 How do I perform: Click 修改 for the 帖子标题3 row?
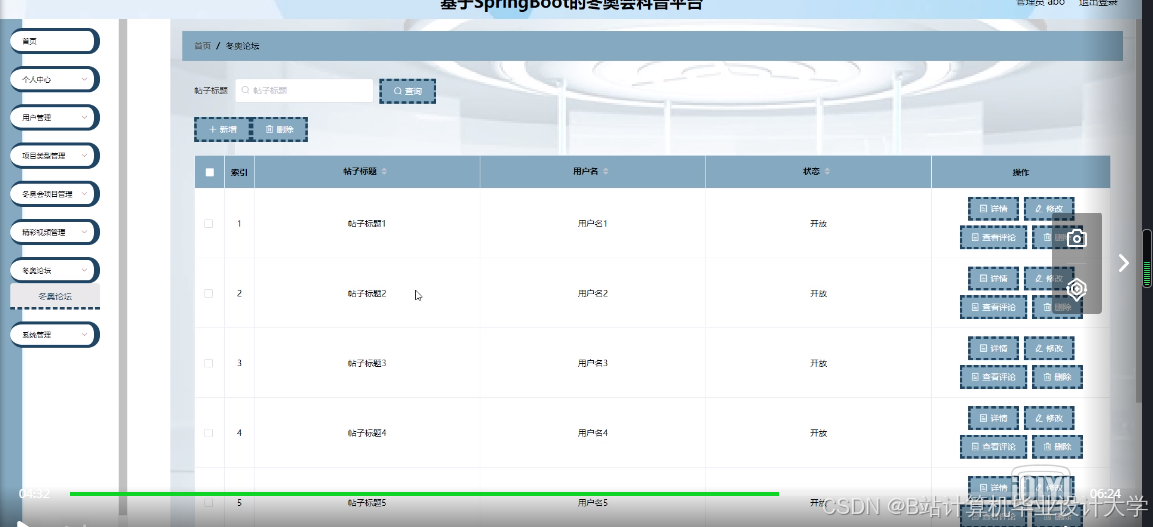coord(1049,348)
